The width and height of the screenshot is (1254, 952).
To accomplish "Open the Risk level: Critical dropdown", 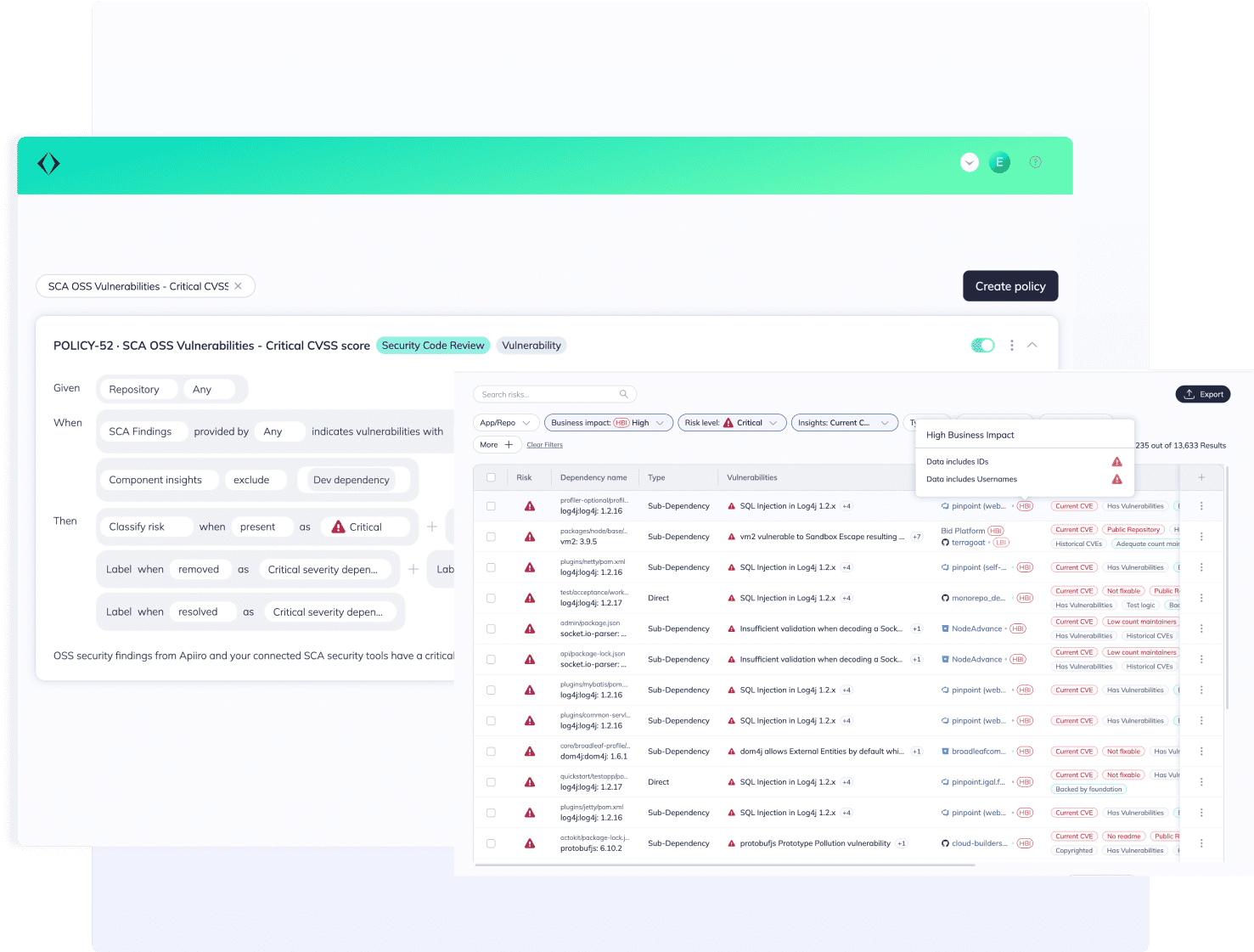I will (731, 423).
